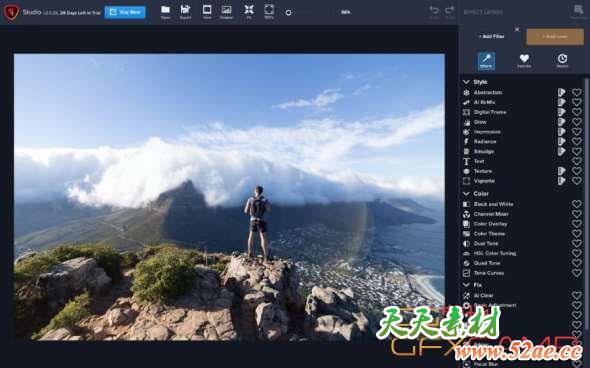Image resolution: width=590 pixels, height=368 pixels.
Task: Switch to the Filters tab
Action: click(486, 61)
